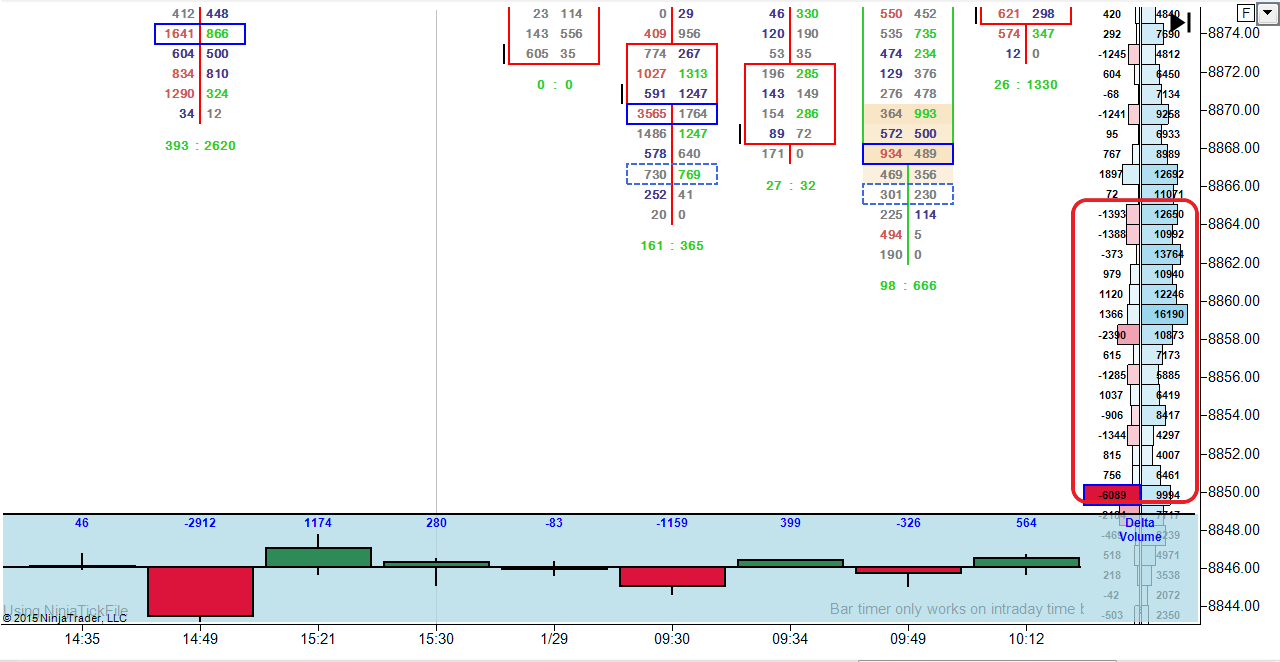
Task: Click the Delta Volume profile label
Action: (x=1140, y=529)
